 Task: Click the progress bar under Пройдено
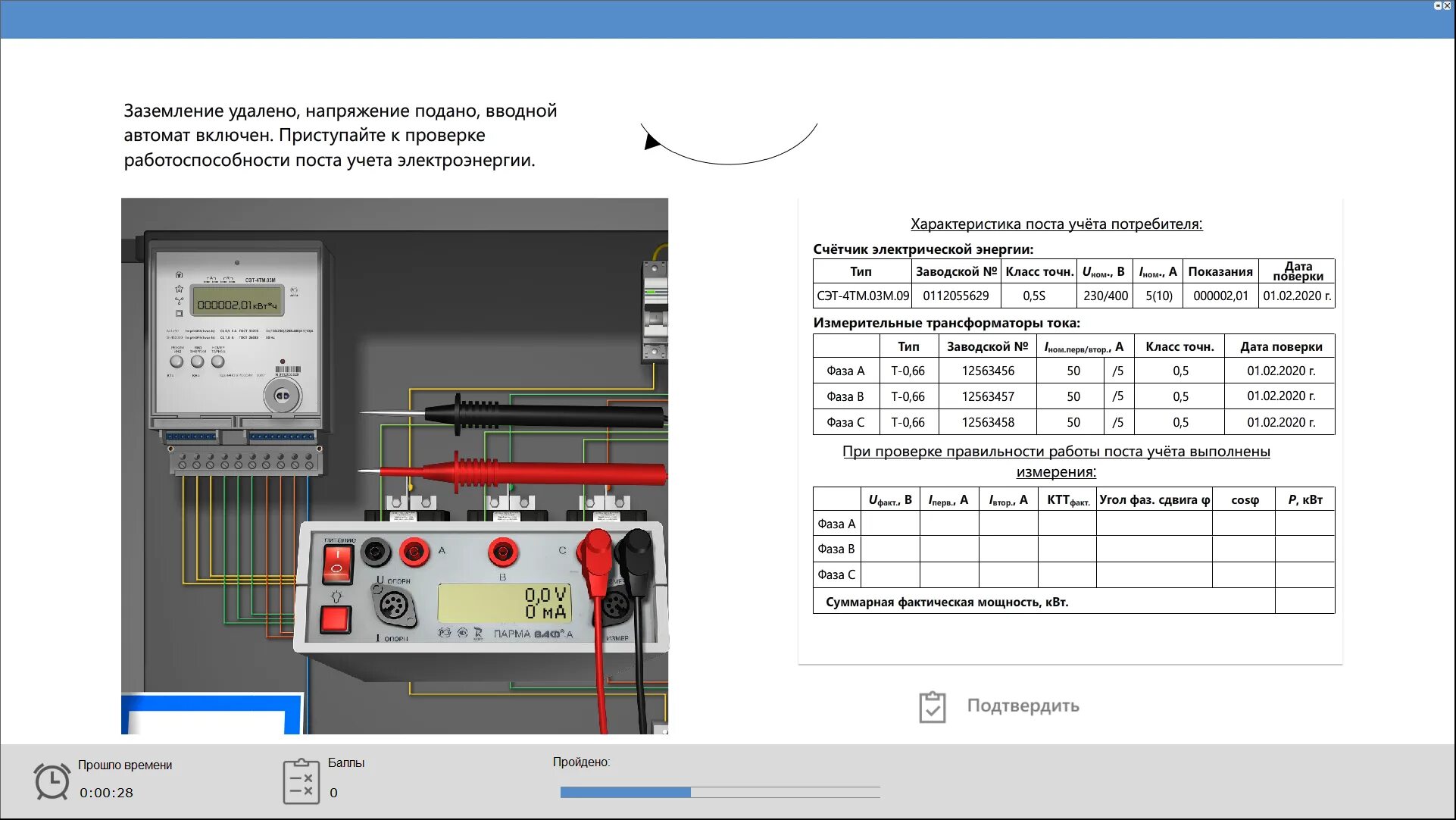[720, 792]
